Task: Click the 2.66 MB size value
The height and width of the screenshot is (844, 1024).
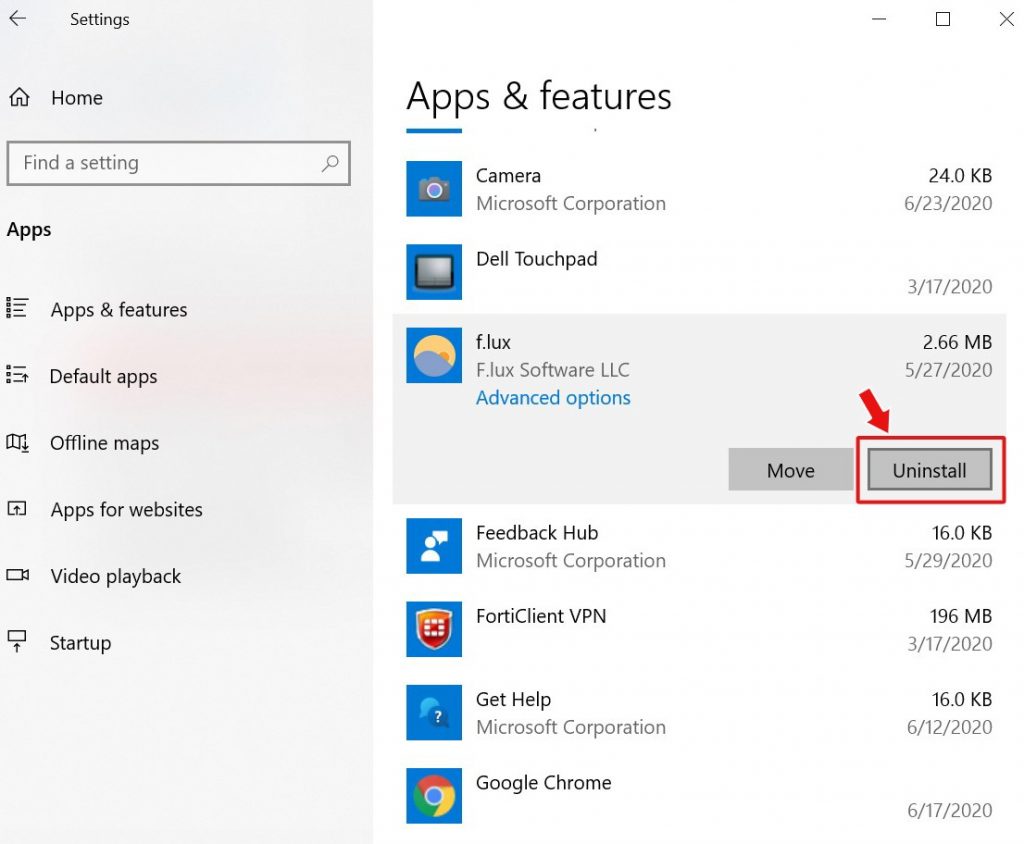Action: coord(957,342)
